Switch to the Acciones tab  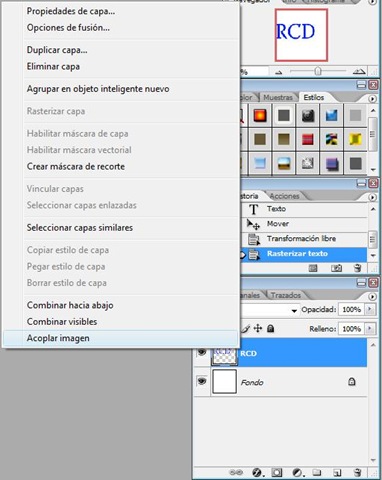[284, 196]
